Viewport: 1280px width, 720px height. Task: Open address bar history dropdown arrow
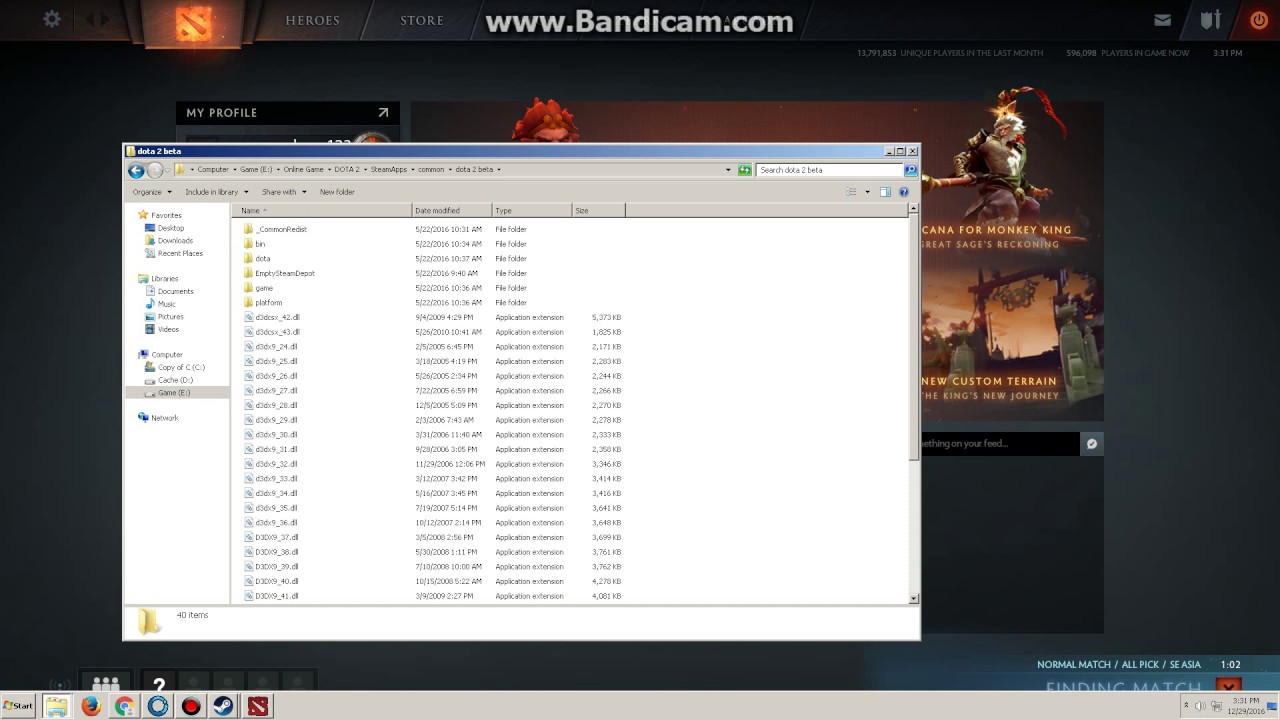pos(728,170)
